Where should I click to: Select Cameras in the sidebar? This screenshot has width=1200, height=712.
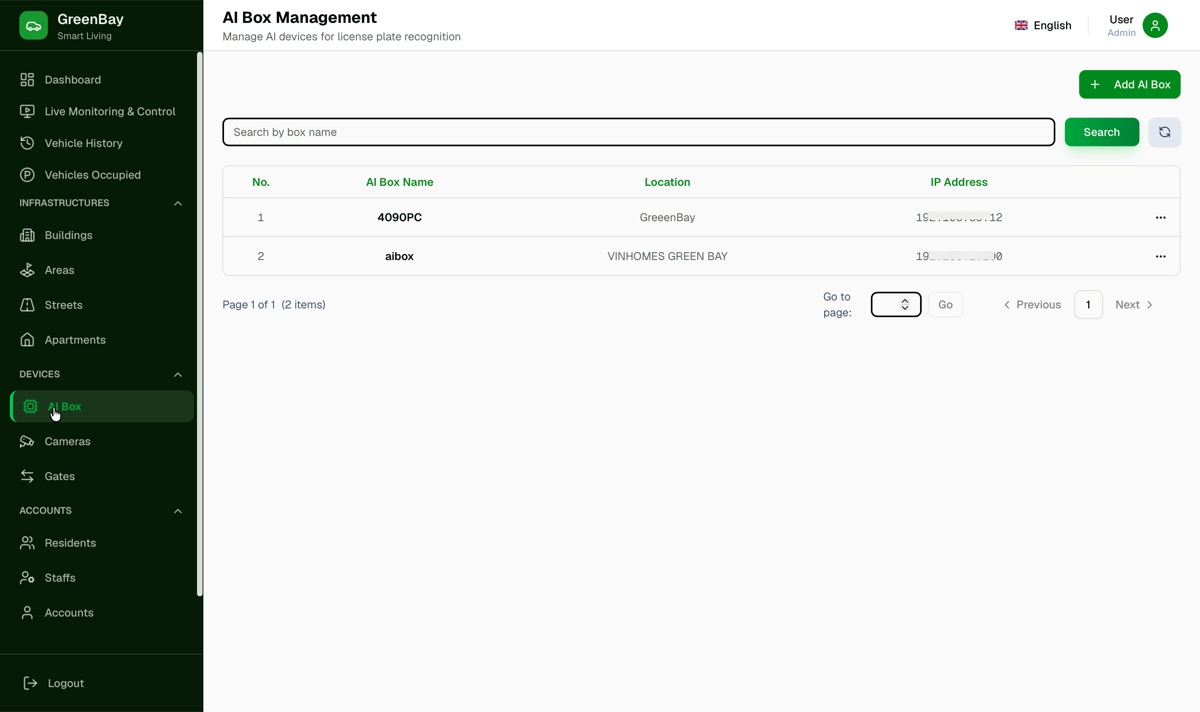point(102,441)
